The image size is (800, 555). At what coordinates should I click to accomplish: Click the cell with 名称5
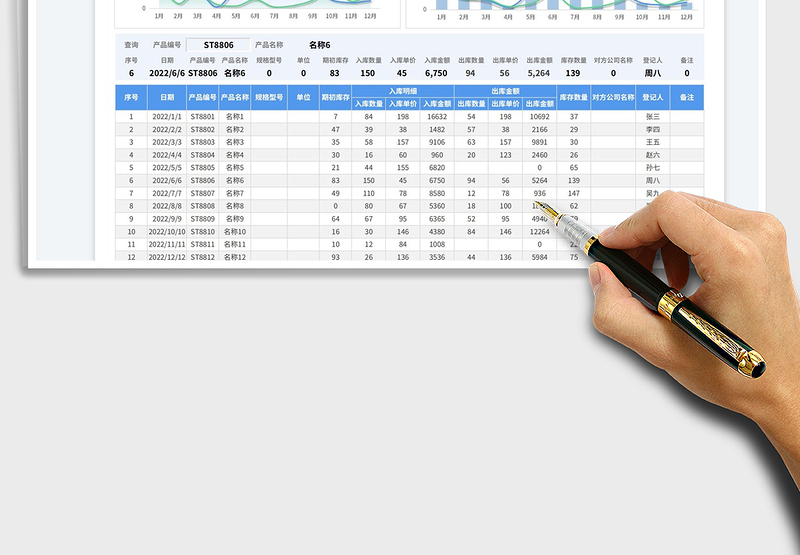tap(234, 168)
